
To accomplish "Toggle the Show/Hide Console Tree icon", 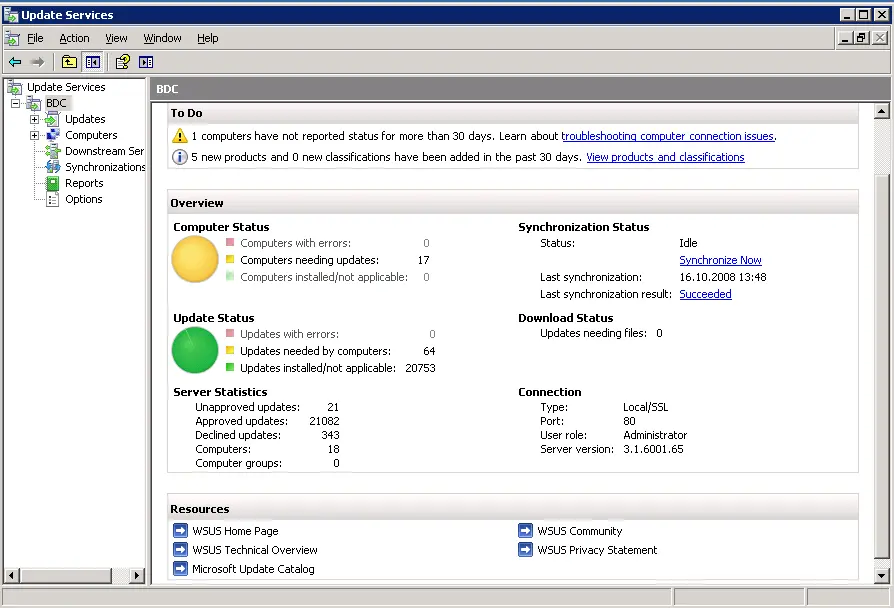I will click(x=92, y=62).
